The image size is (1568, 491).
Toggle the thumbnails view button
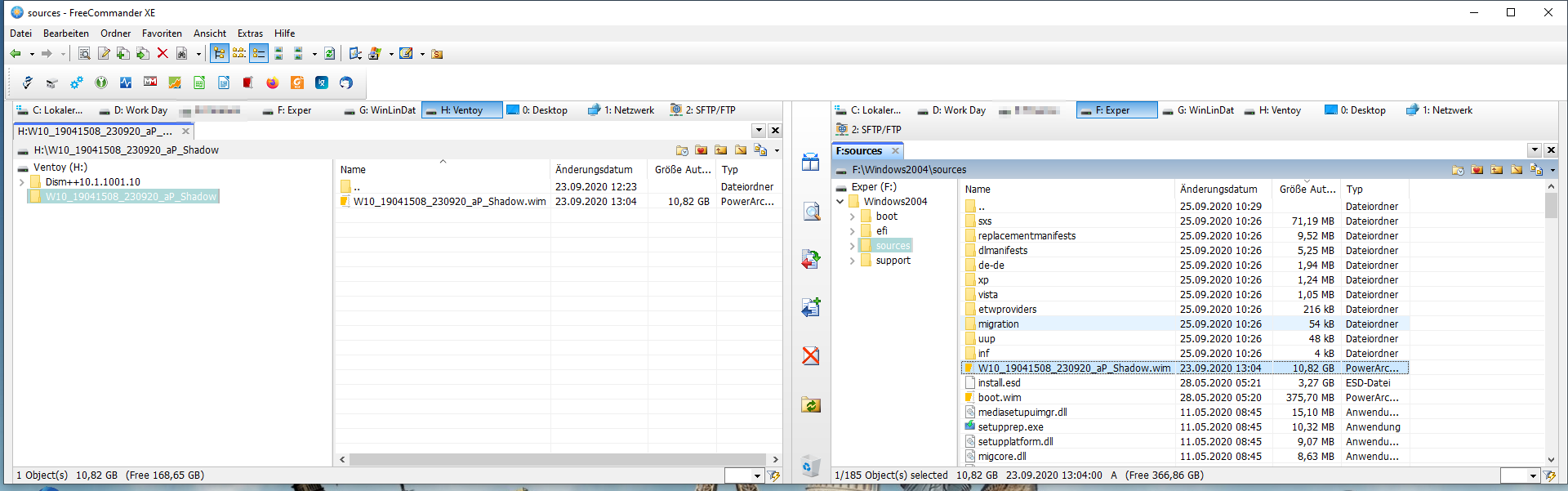coord(278,54)
